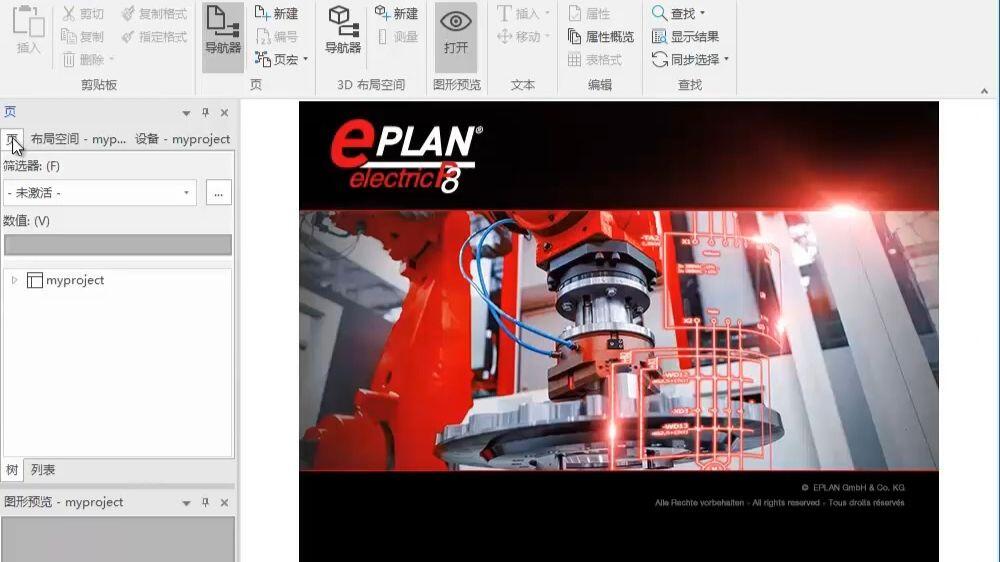Collapse the ribbon with arrow
Image resolution: width=1000 pixels, height=562 pixels.
point(984,91)
